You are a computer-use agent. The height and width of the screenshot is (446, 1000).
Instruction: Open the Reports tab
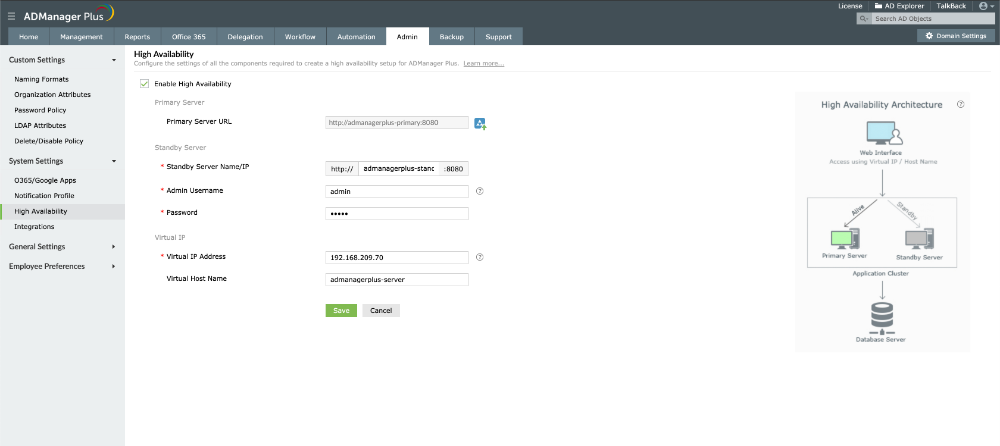tap(137, 36)
